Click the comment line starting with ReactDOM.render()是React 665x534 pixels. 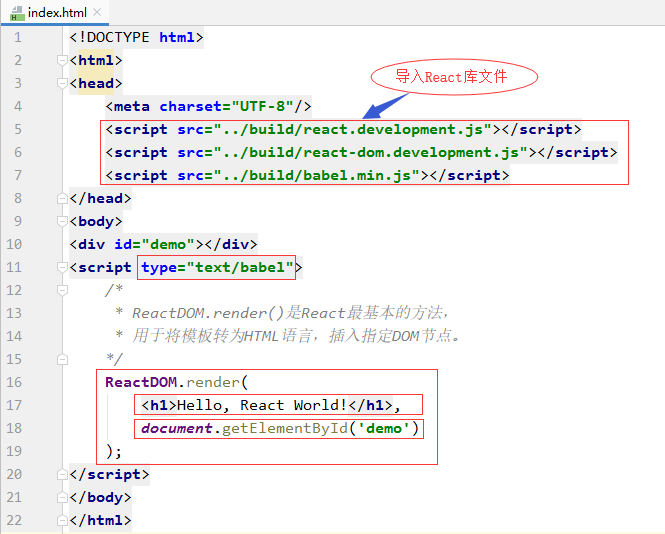coord(282,313)
